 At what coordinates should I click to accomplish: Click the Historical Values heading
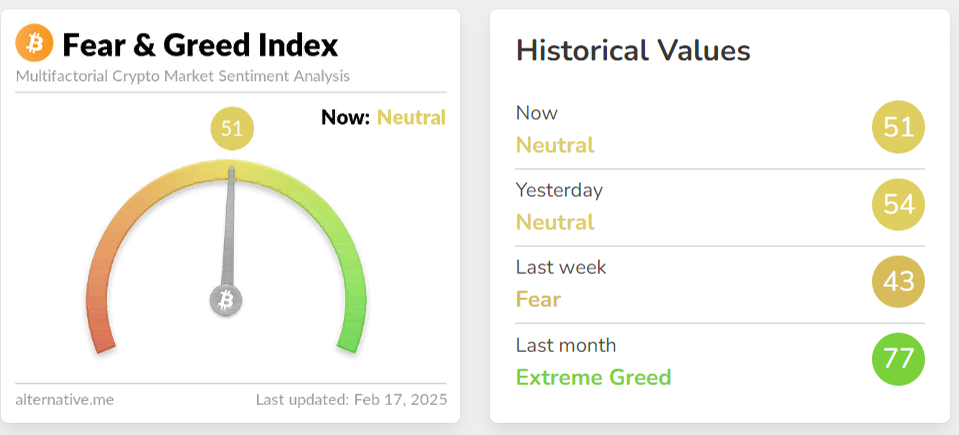click(x=633, y=50)
